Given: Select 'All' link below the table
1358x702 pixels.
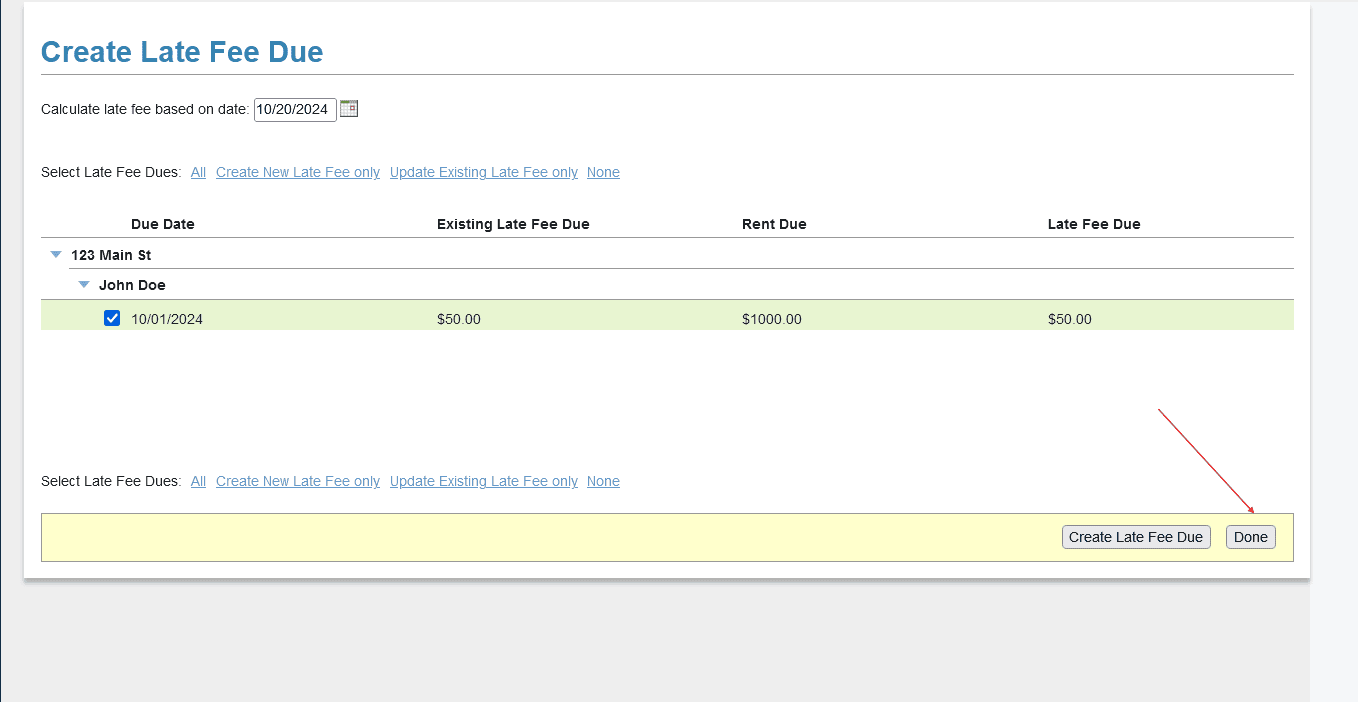Looking at the screenshot, I should click(x=198, y=481).
